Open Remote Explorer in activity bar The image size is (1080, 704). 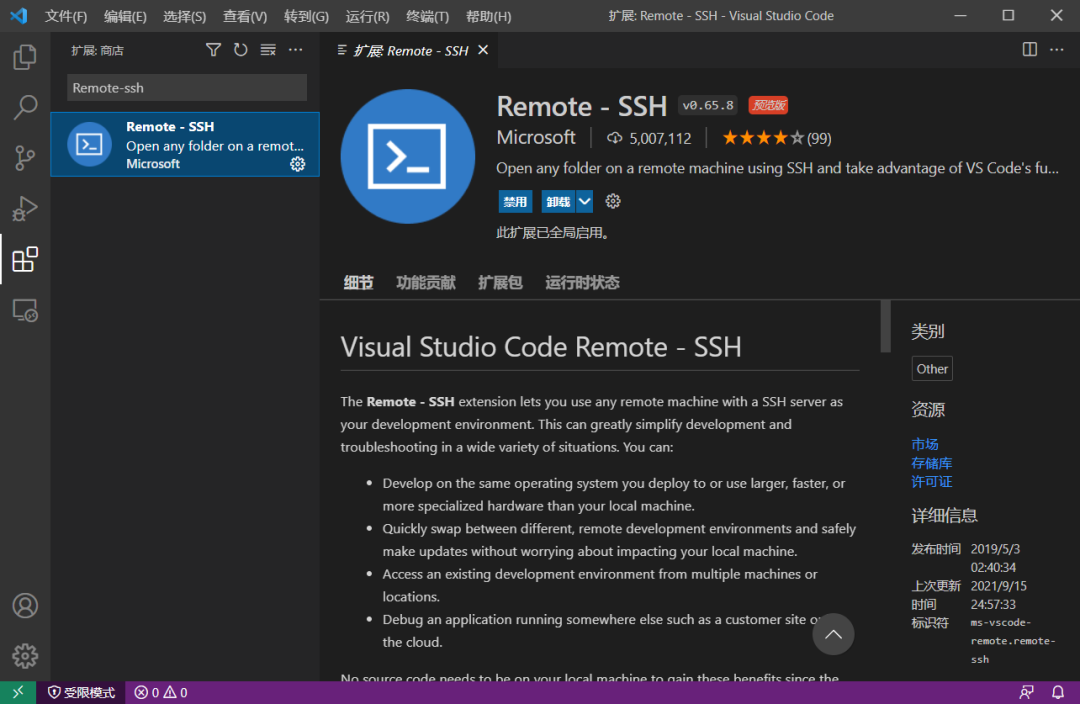tap(25, 311)
